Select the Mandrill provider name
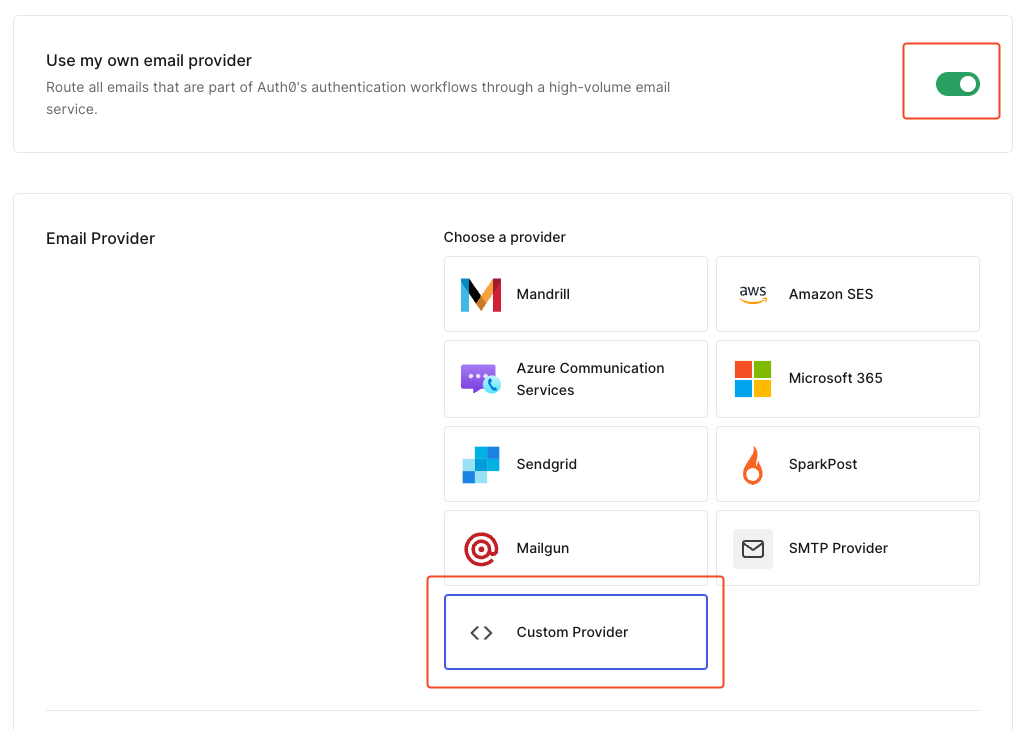The width and height of the screenshot is (1020, 730). tap(543, 294)
